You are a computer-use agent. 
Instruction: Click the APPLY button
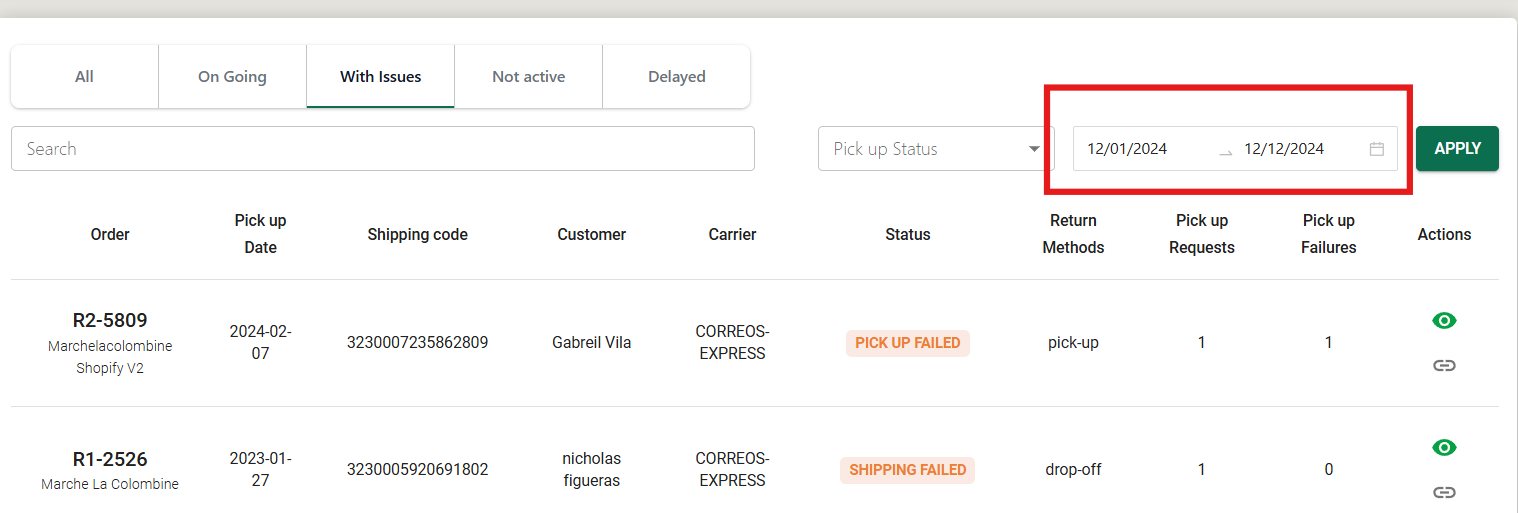[x=1457, y=148]
